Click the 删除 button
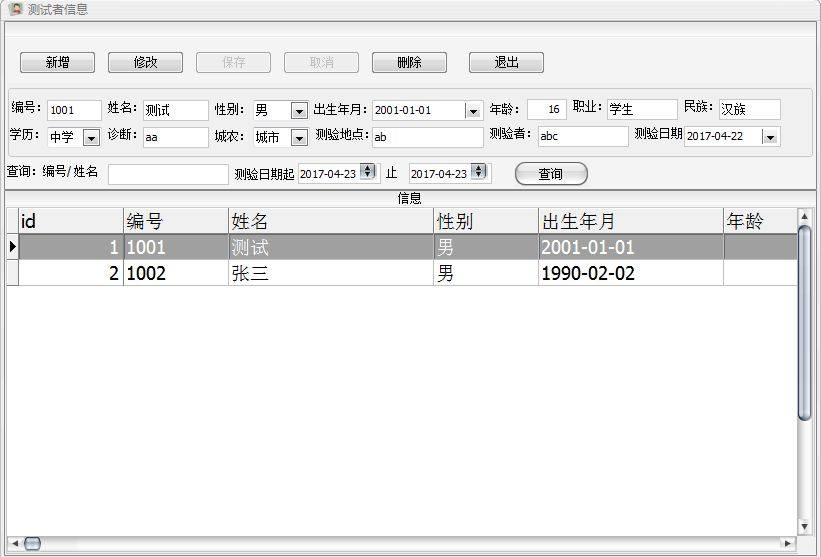821x557 pixels. click(409, 62)
